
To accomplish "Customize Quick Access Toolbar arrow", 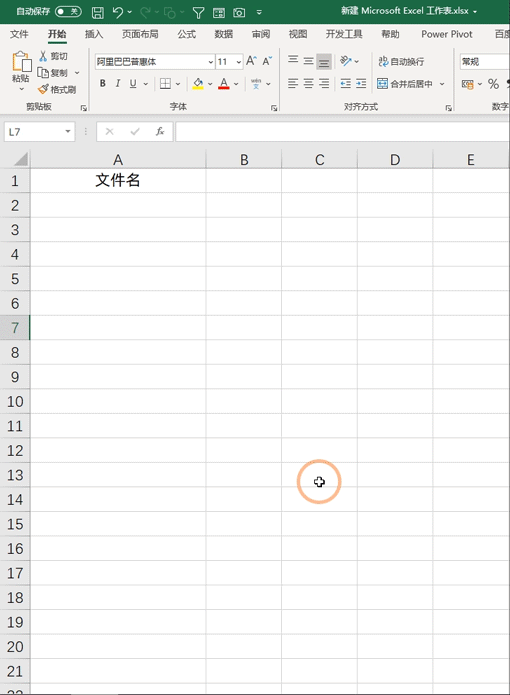I will coord(259,13).
